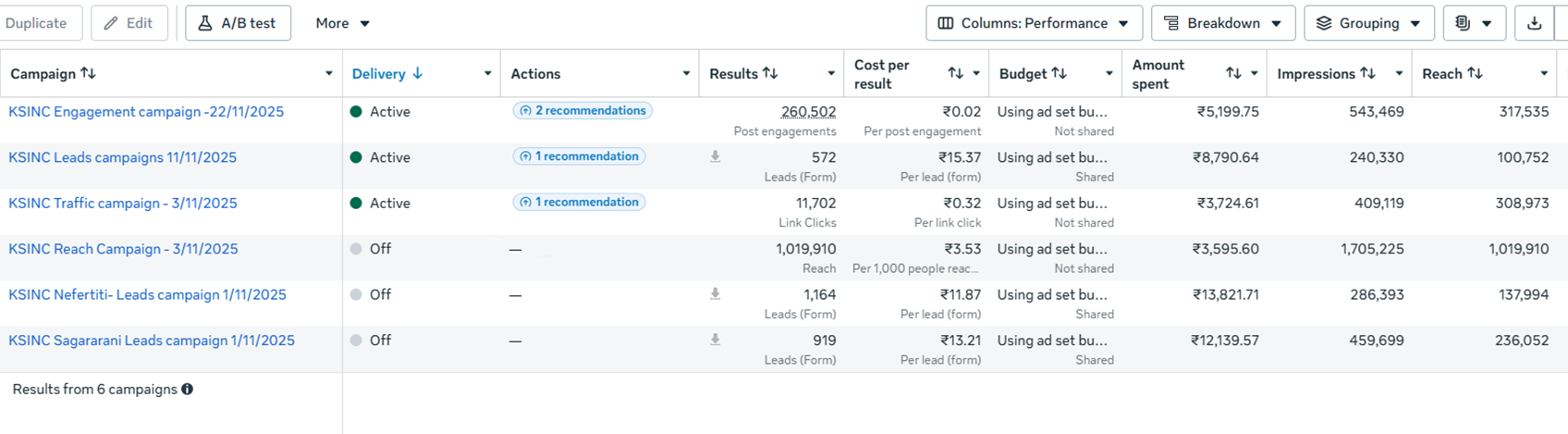View 1 recommendation for Leads campaigns 11/11/2025
This screenshot has width=1568, height=434.
click(579, 156)
